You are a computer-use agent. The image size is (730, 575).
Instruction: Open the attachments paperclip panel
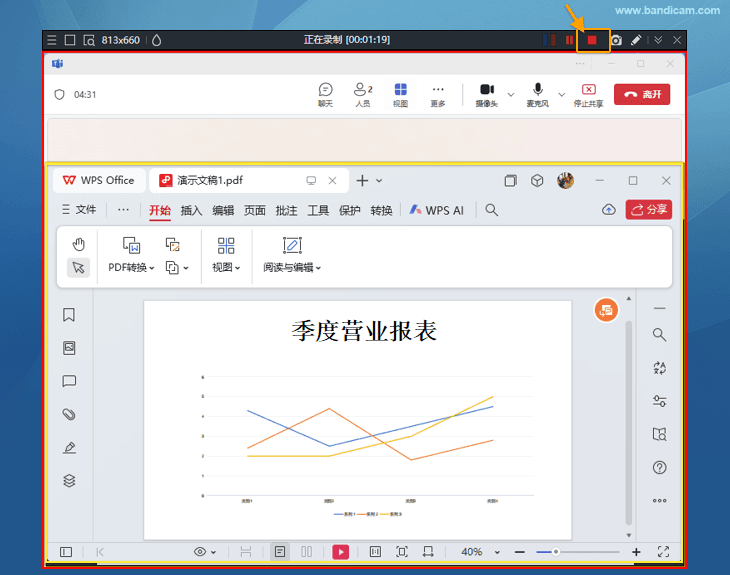(x=69, y=414)
